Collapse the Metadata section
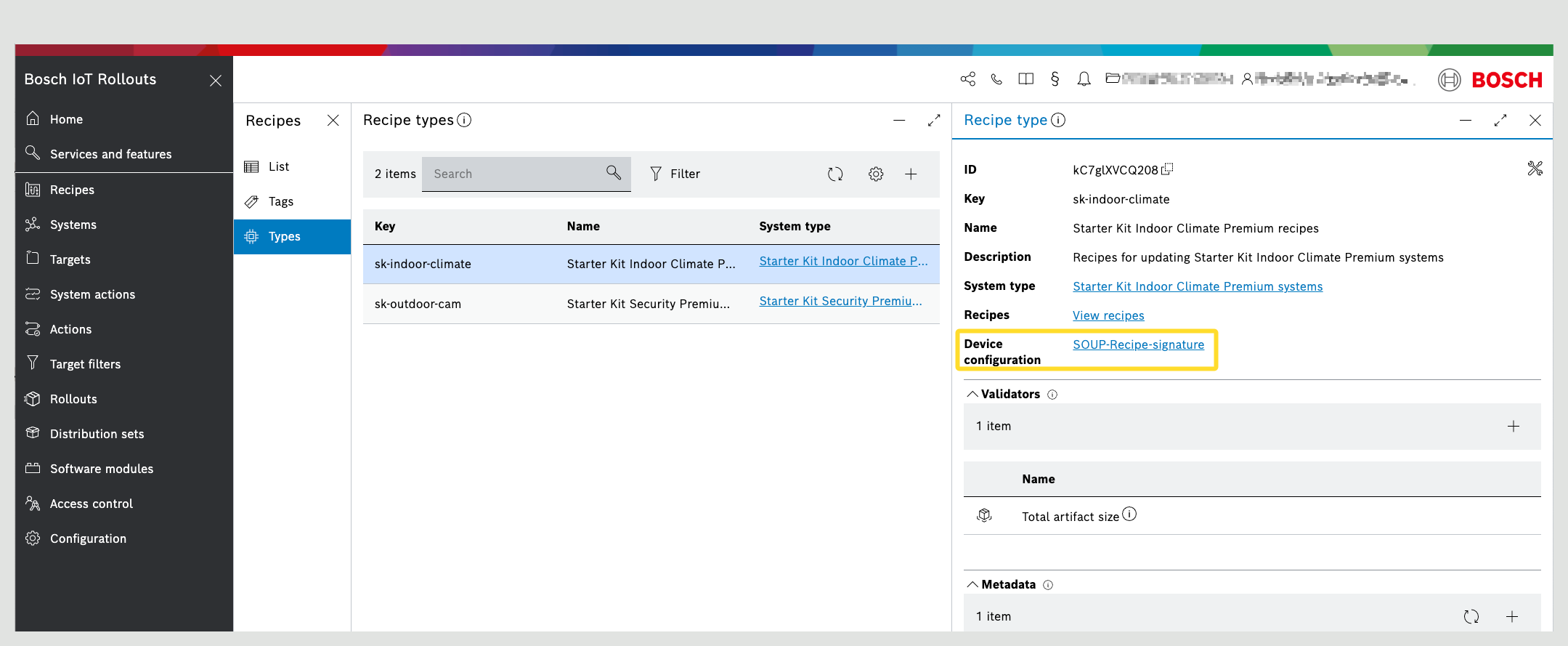Image resolution: width=1568 pixels, height=646 pixels. (x=972, y=584)
